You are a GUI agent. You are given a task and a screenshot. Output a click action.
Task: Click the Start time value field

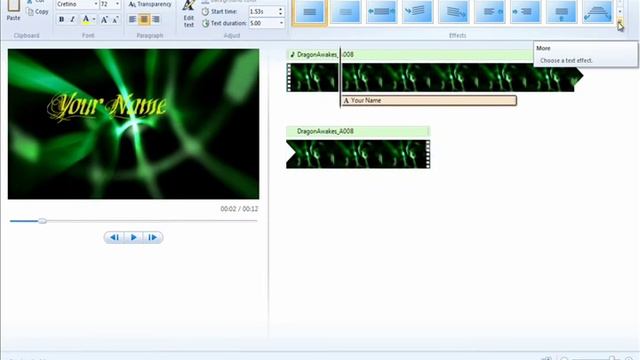(x=263, y=11)
